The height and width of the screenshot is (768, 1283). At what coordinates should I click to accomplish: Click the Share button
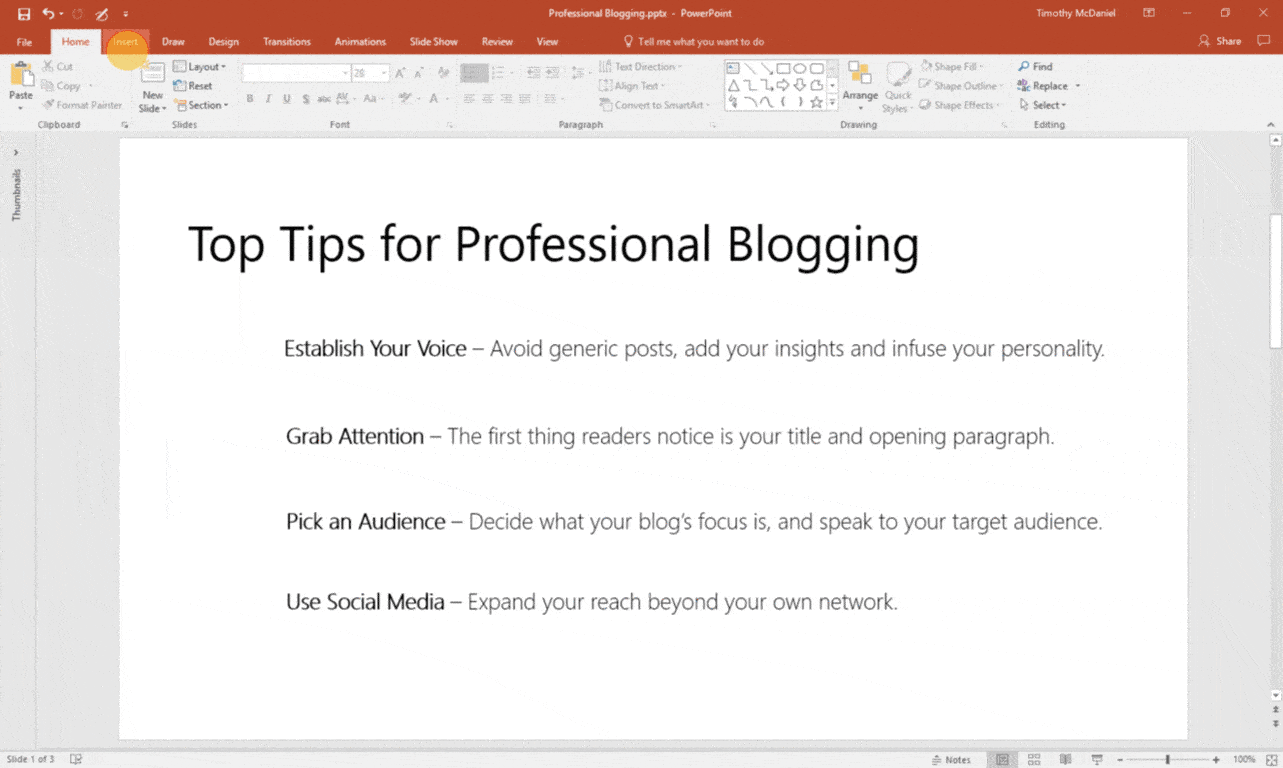(1220, 41)
